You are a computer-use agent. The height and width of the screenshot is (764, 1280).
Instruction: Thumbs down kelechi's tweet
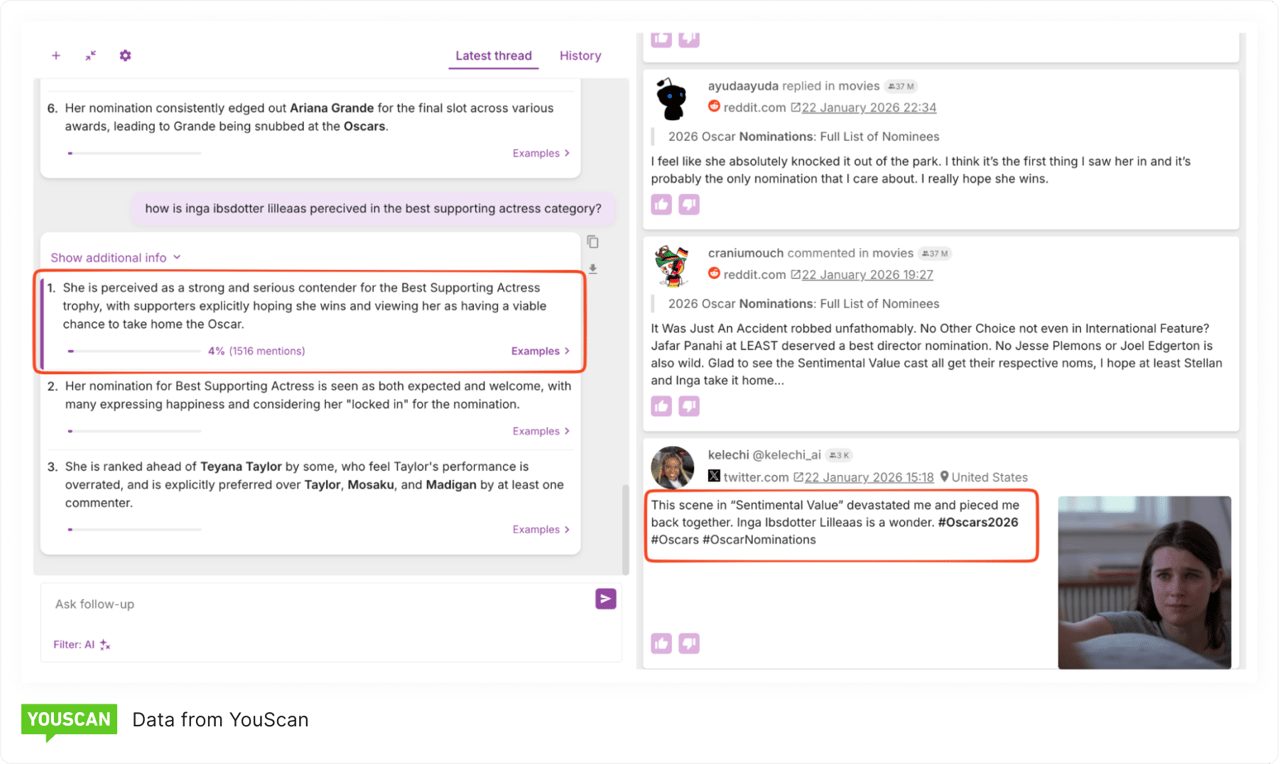tap(689, 644)
